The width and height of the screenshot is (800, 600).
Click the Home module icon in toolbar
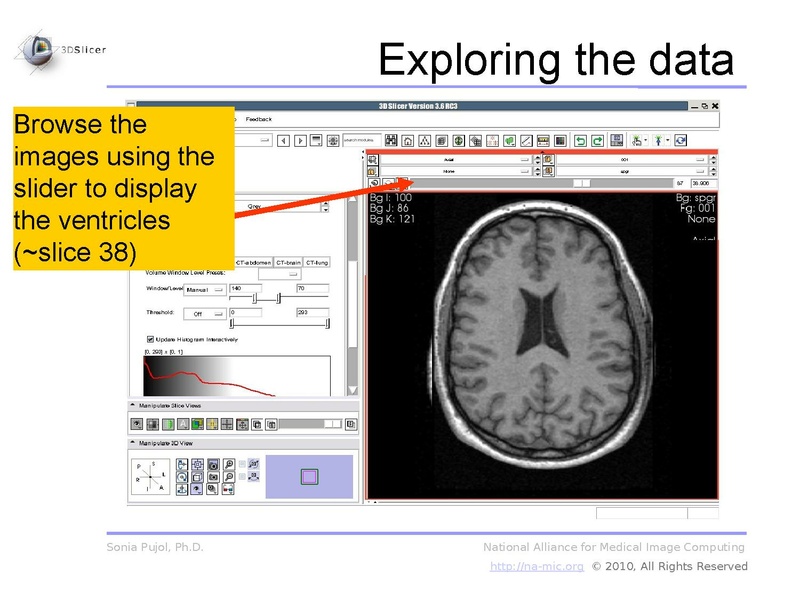[x=409, y=140]
